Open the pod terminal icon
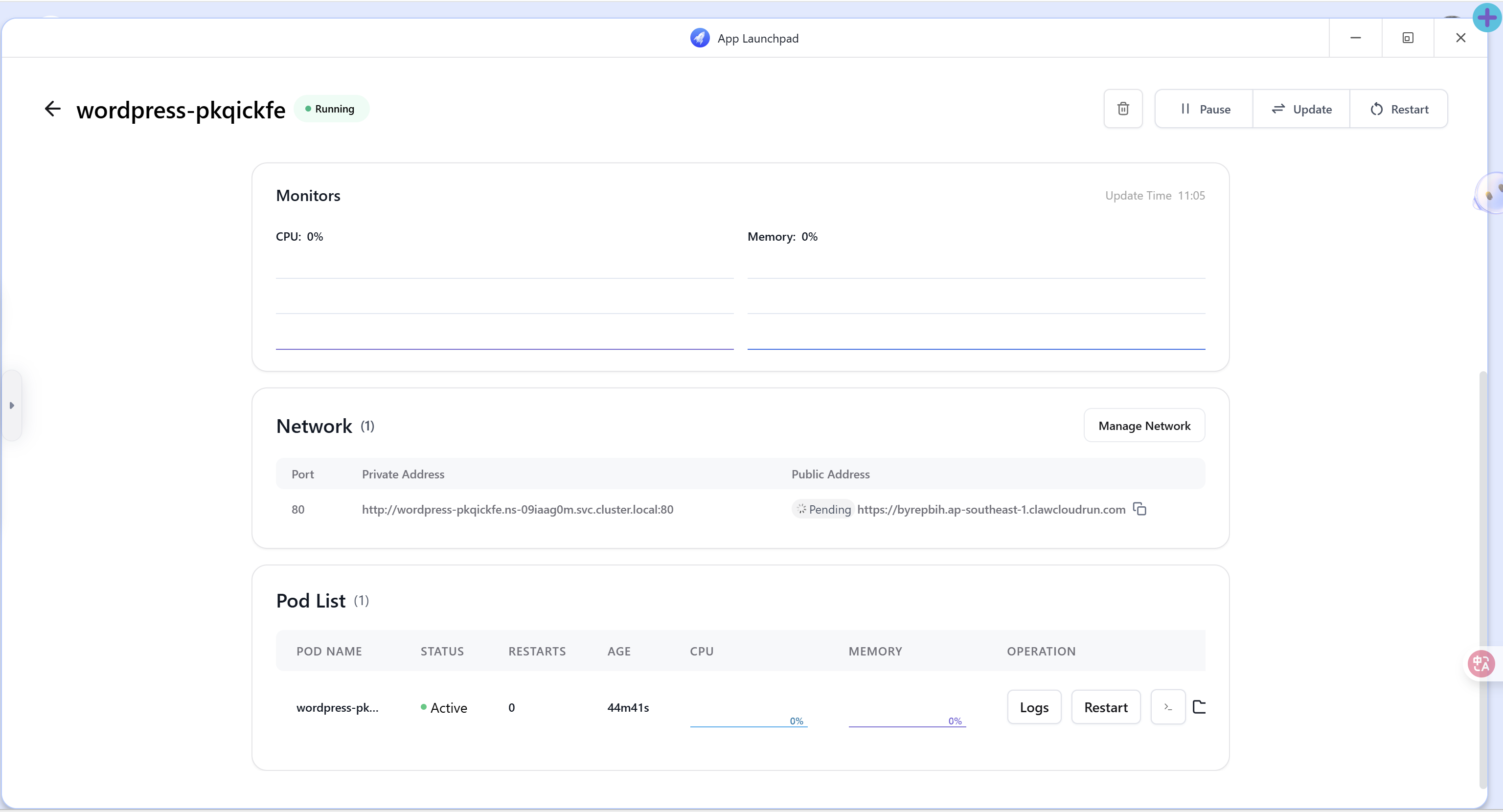This screenshot has width=1503, height=812. point(1167,707)
